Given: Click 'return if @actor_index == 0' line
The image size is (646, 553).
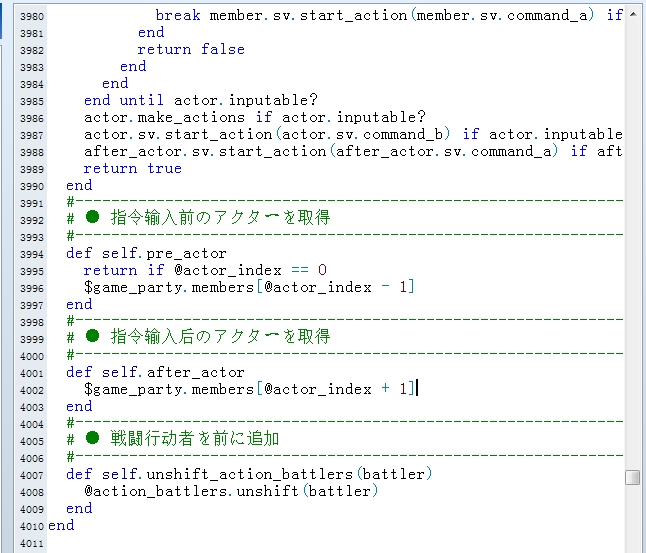Looking at the screenshot, I should [x=205, y=270].
